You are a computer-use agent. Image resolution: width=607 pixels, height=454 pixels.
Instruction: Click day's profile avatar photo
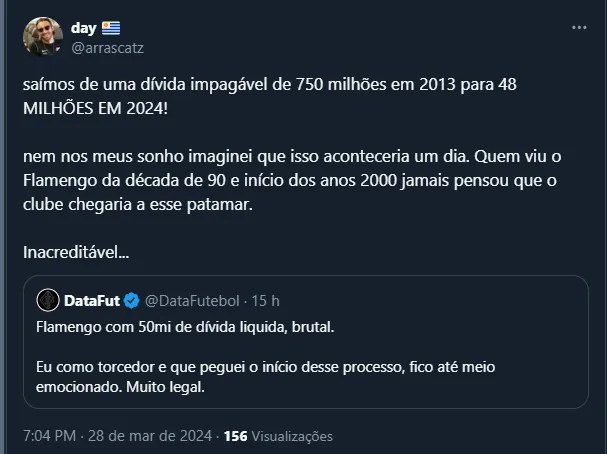[43, 37]
